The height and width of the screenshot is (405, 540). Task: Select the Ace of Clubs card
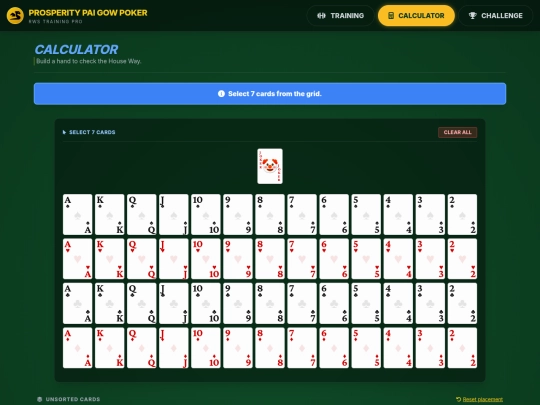[77, 303]
